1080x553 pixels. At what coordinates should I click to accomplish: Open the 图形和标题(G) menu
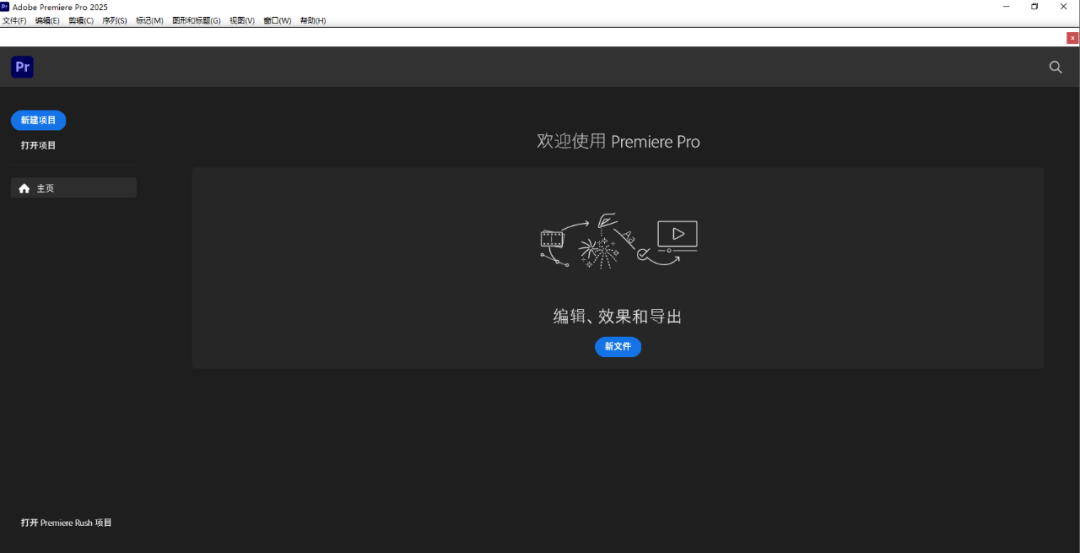[x=196, y=21]
